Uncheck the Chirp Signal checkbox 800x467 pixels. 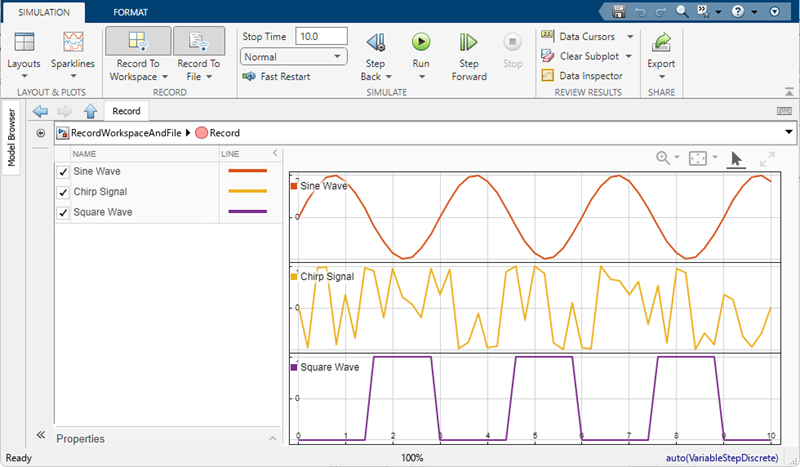click(63, 192)
